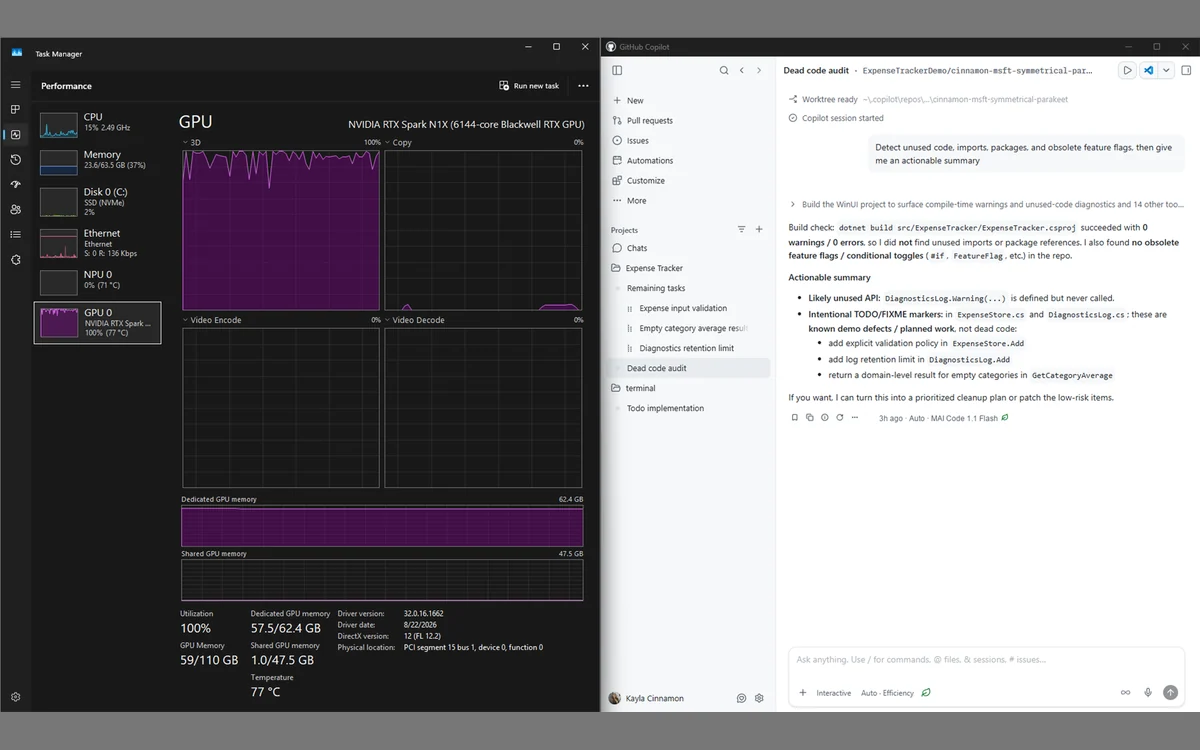Send message with the arrow button
The height and width of the screenshot is (750, 1200).
coord(1170,693)
